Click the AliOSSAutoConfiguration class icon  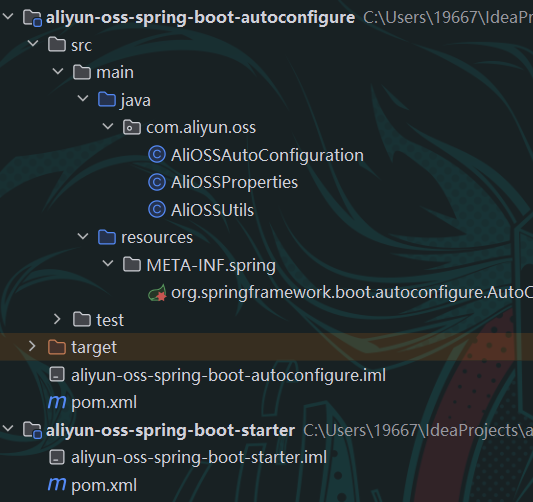(157, 155)
